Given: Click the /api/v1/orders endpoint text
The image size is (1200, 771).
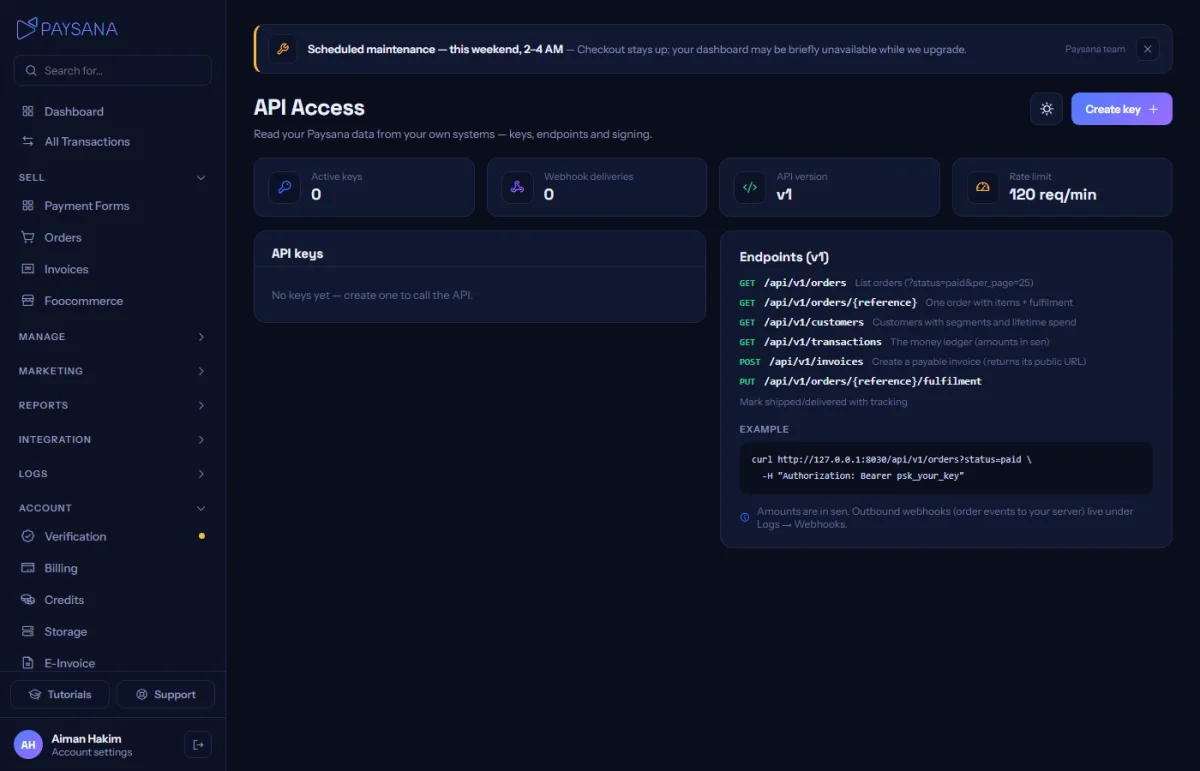Looking at the screenshot, I should coord(805,283).
